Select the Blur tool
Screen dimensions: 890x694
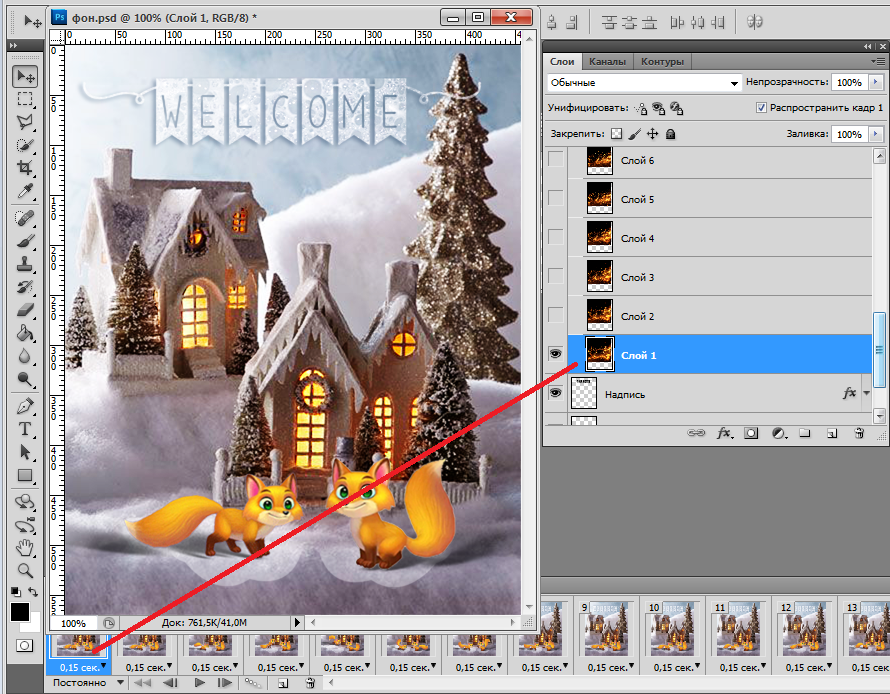(x=25, y=356)
